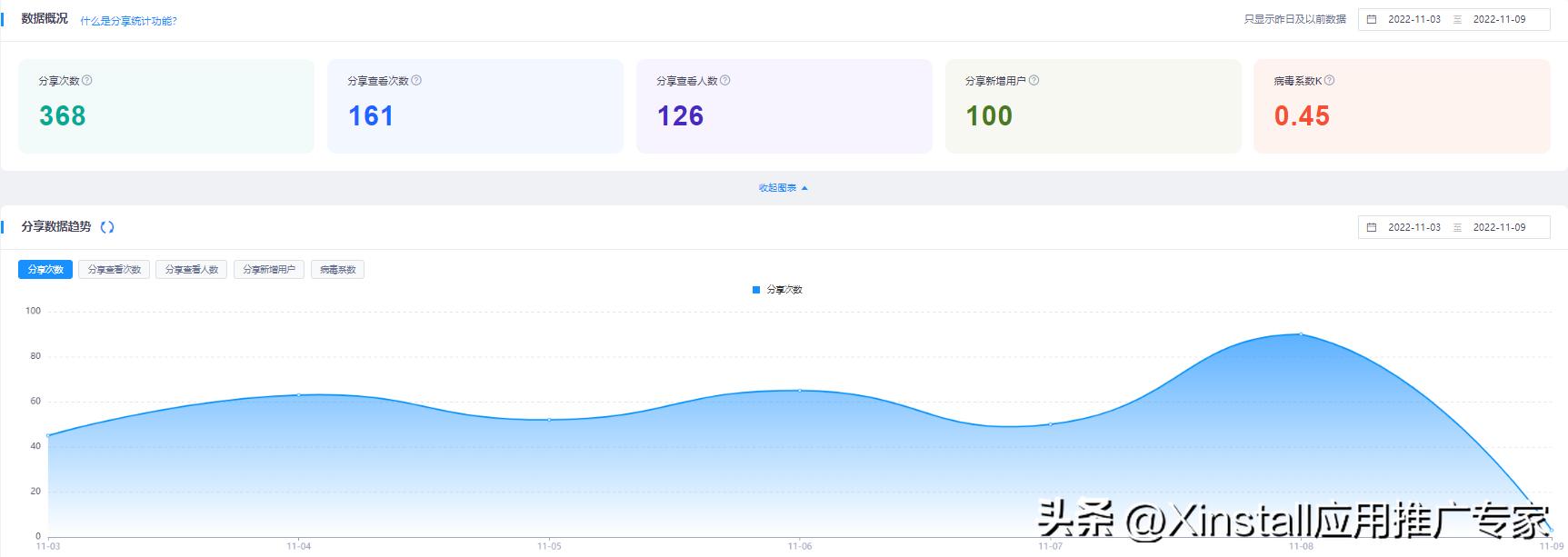Screen dimensions: 1568x557
Task: Click the chart data point for 11-06
Action: point(800,391)
